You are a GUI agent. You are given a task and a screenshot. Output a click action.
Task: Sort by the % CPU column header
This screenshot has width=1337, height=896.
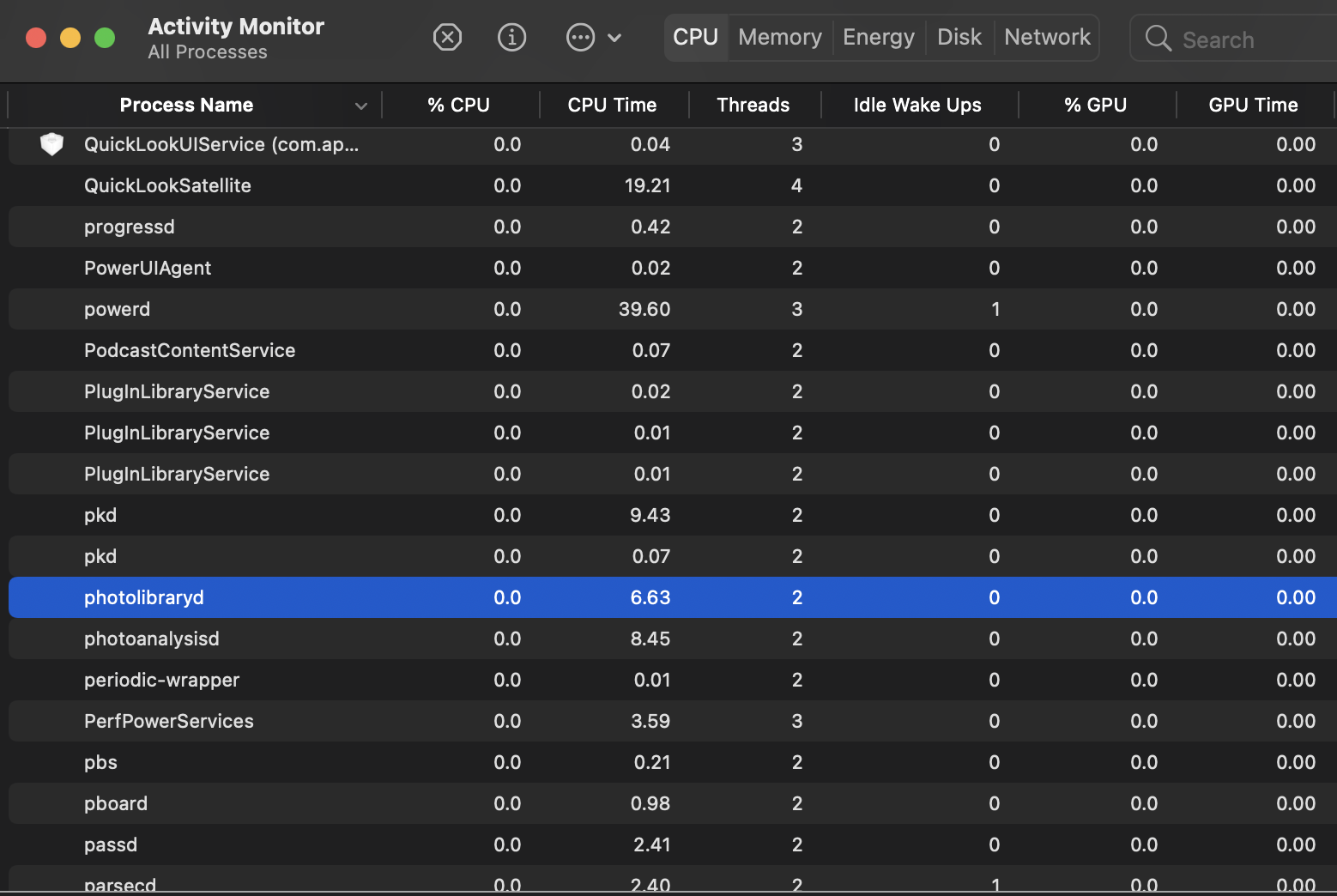tap(459, 106)
